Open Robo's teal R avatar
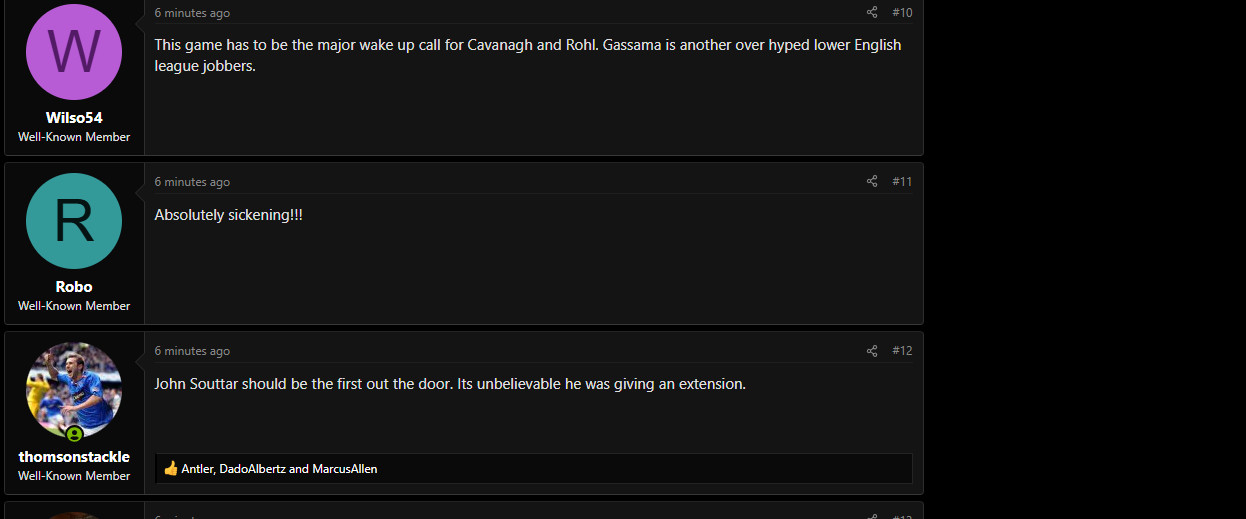 [74, 221]
